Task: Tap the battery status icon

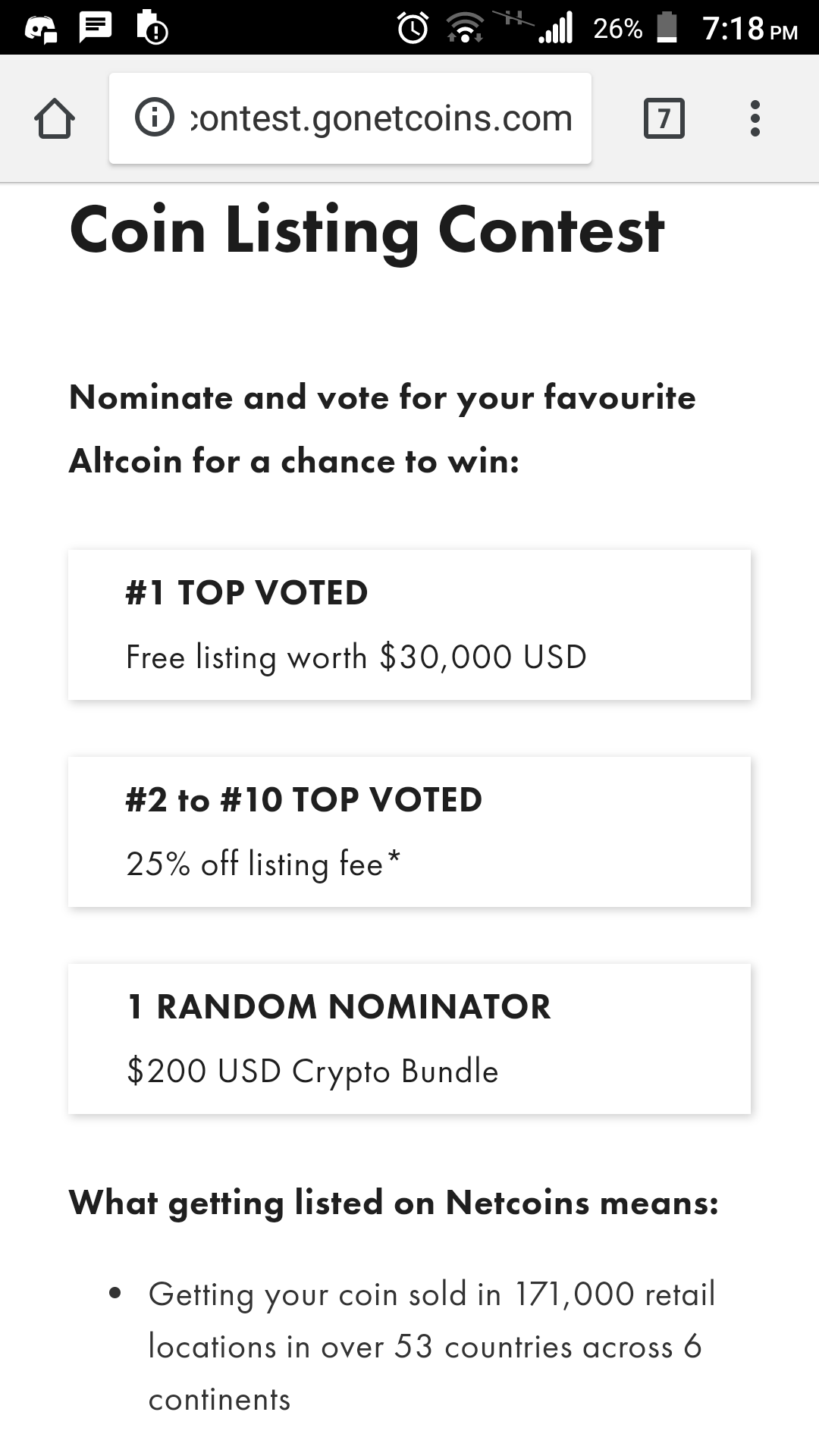Action: [x=667, y=28]
